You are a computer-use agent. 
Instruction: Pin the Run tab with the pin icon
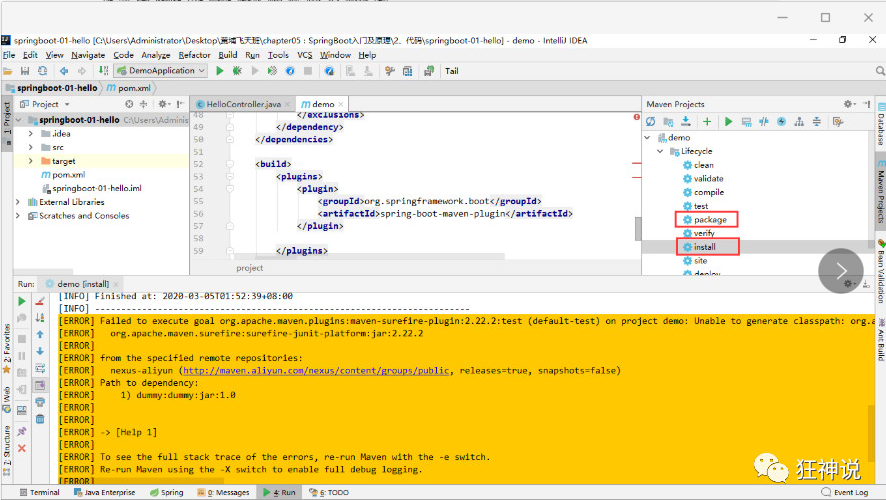pos(21,431)
